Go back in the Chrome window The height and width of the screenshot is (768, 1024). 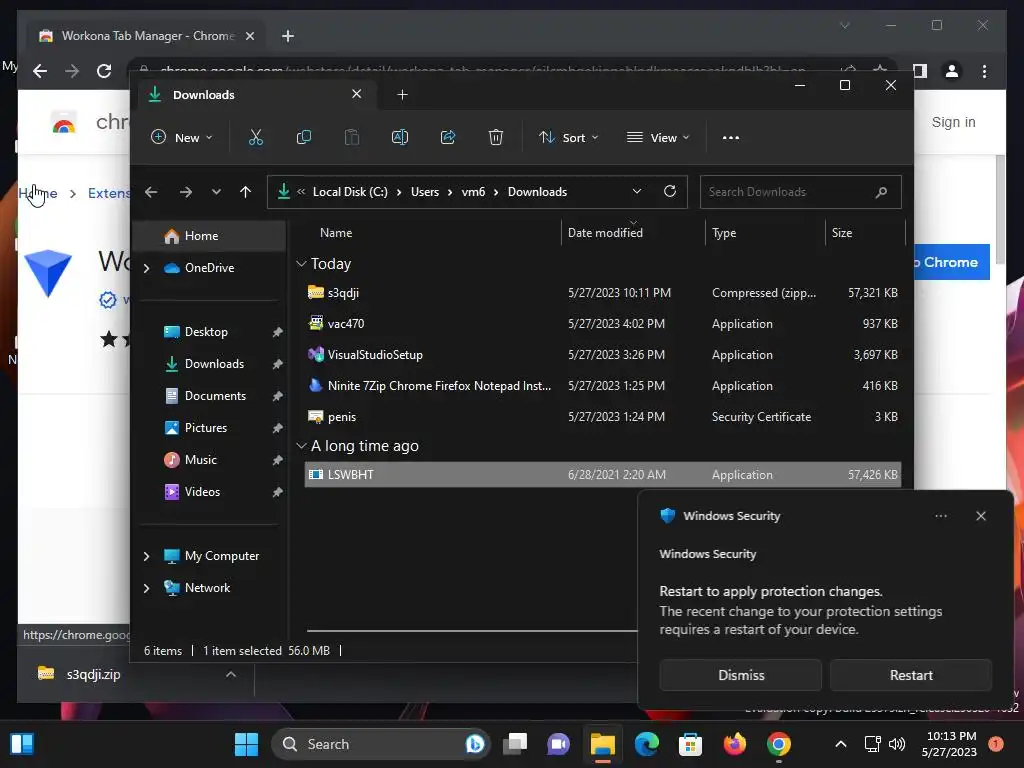tap(40, 71)
